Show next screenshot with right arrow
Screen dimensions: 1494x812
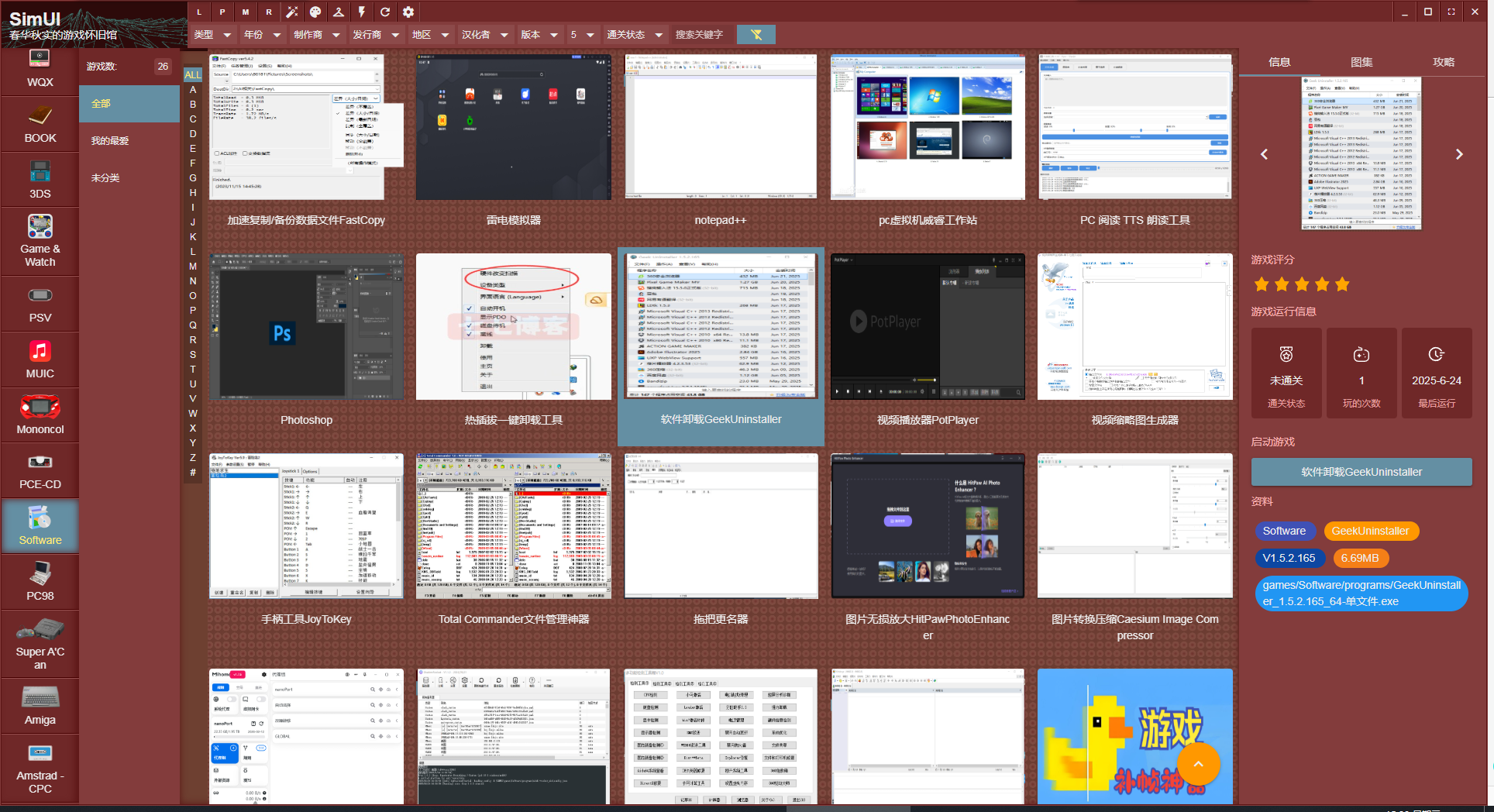[1459, 154]
